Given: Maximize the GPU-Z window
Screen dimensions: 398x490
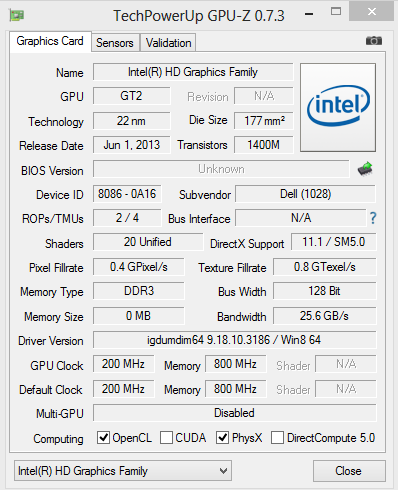Looking at the screenshot, I should (336, 12).
